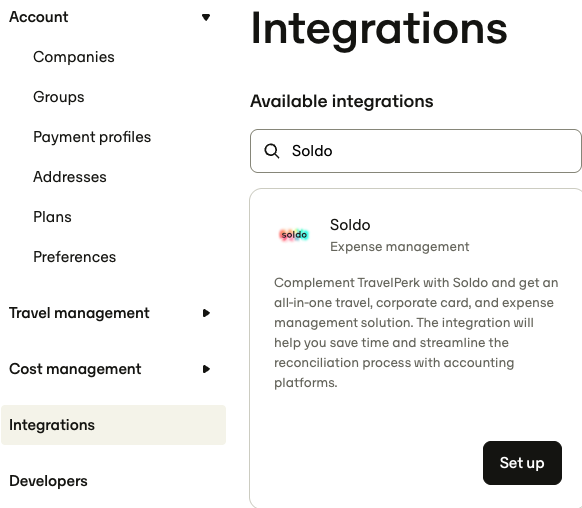Click the Soldo integration title

(x=350, y=225)
